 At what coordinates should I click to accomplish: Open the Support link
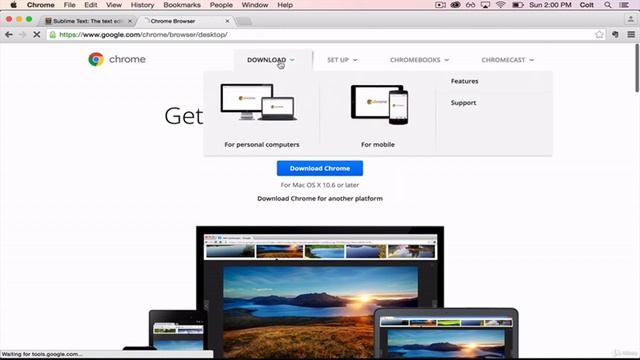(463, 103)
